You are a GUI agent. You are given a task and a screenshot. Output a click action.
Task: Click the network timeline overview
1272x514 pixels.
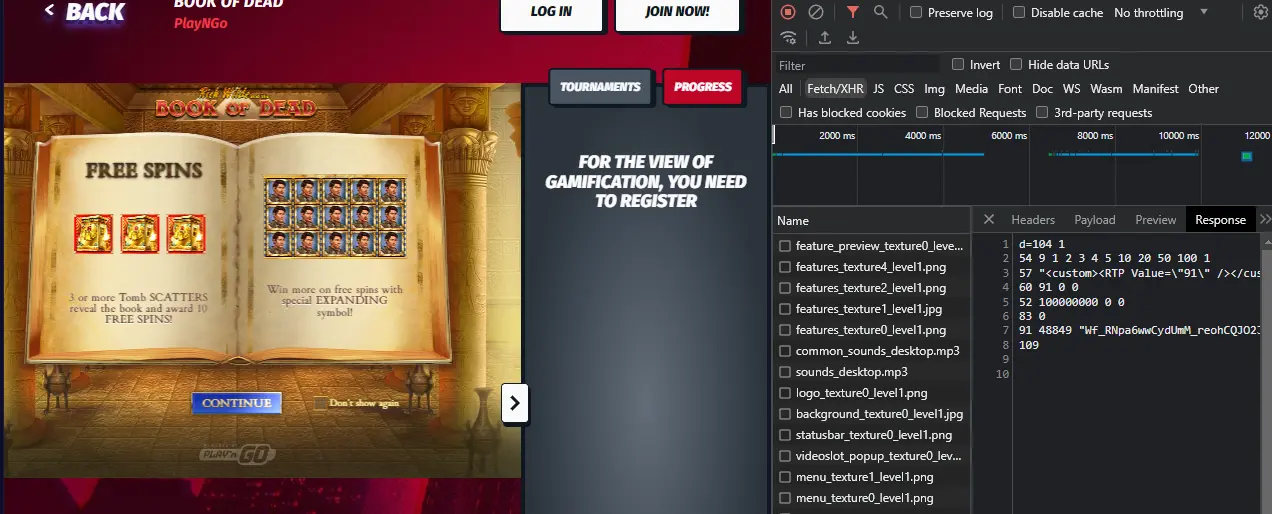[1021, 164]
